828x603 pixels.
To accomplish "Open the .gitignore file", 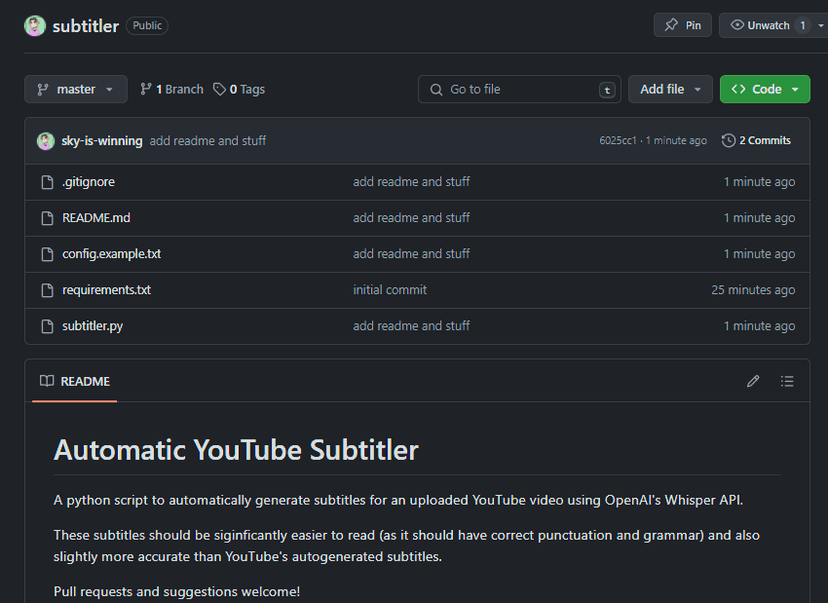I will pyautogui.click(x=88, y=182).
